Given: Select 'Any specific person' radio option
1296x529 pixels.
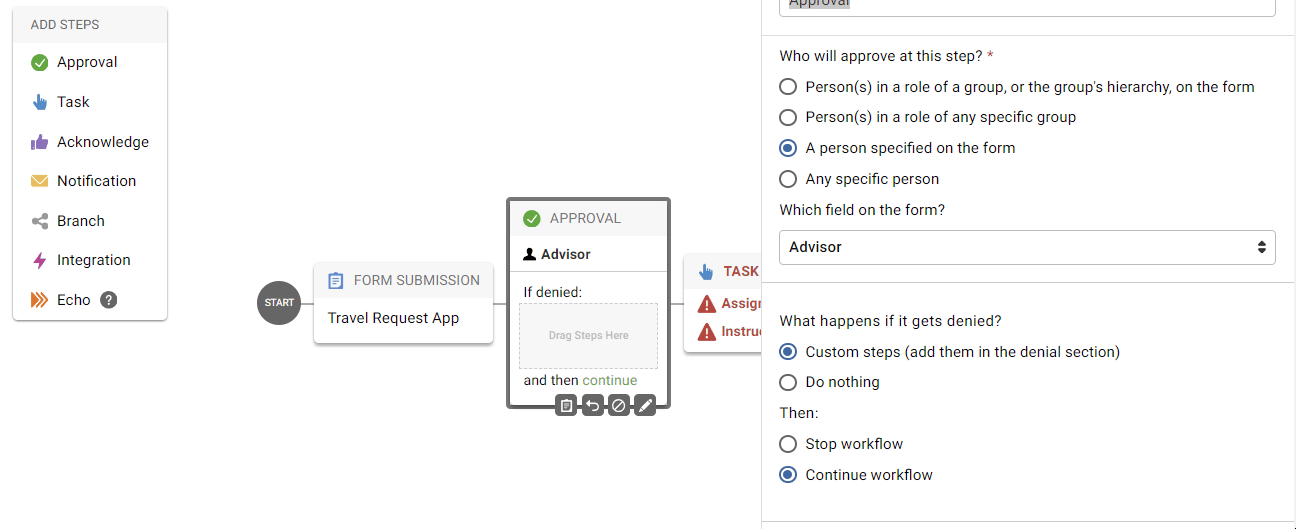Looking at the screenshot, I should tap(788, 179).
